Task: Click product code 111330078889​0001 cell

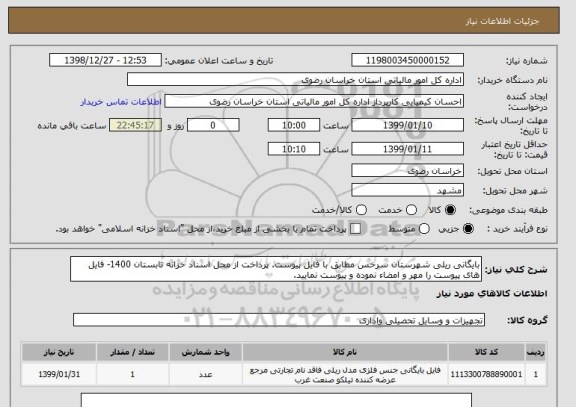Action: coord(486,374)
